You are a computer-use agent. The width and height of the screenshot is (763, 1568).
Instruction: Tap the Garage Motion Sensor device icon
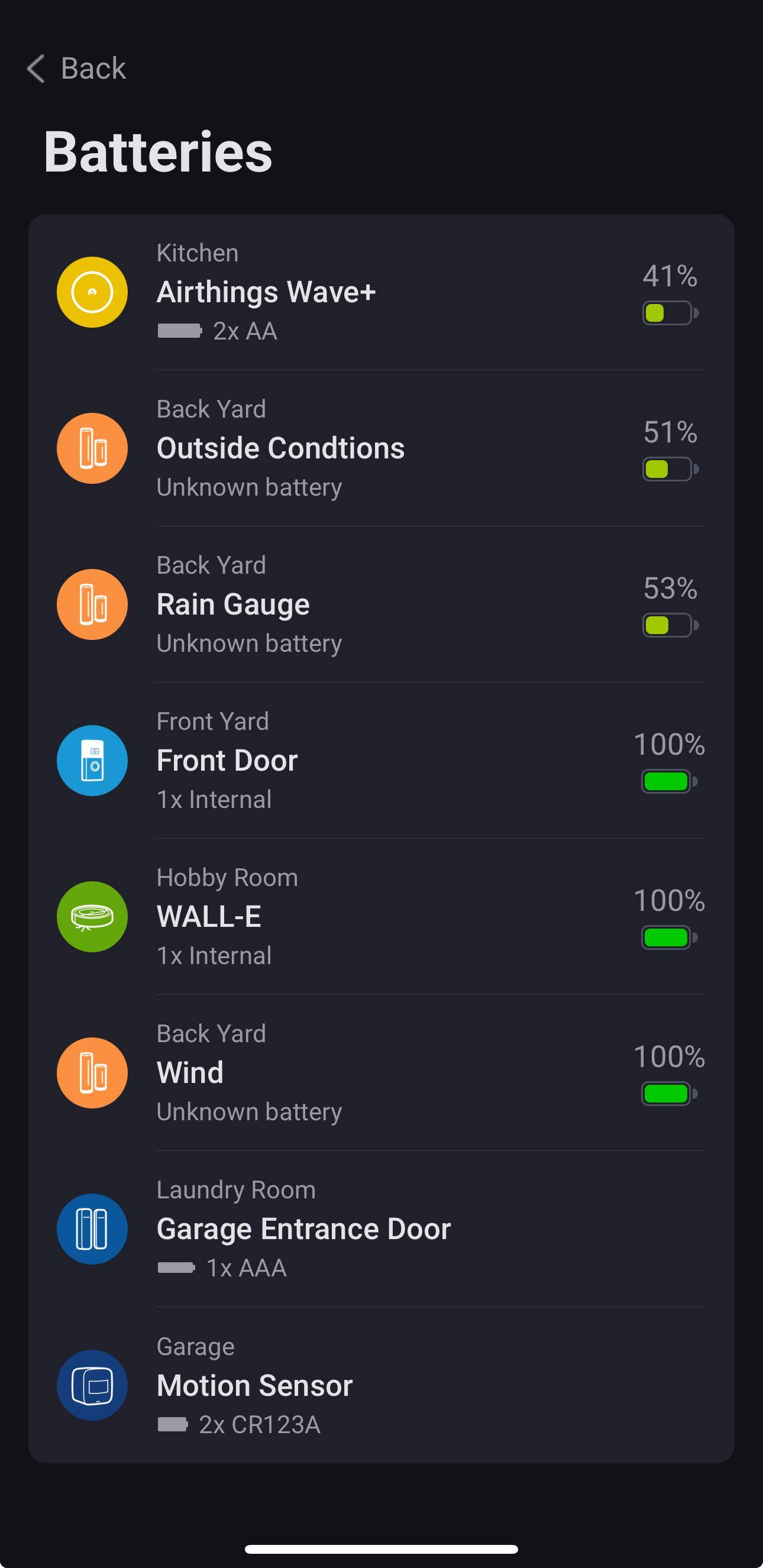[x=92, y=1385]
